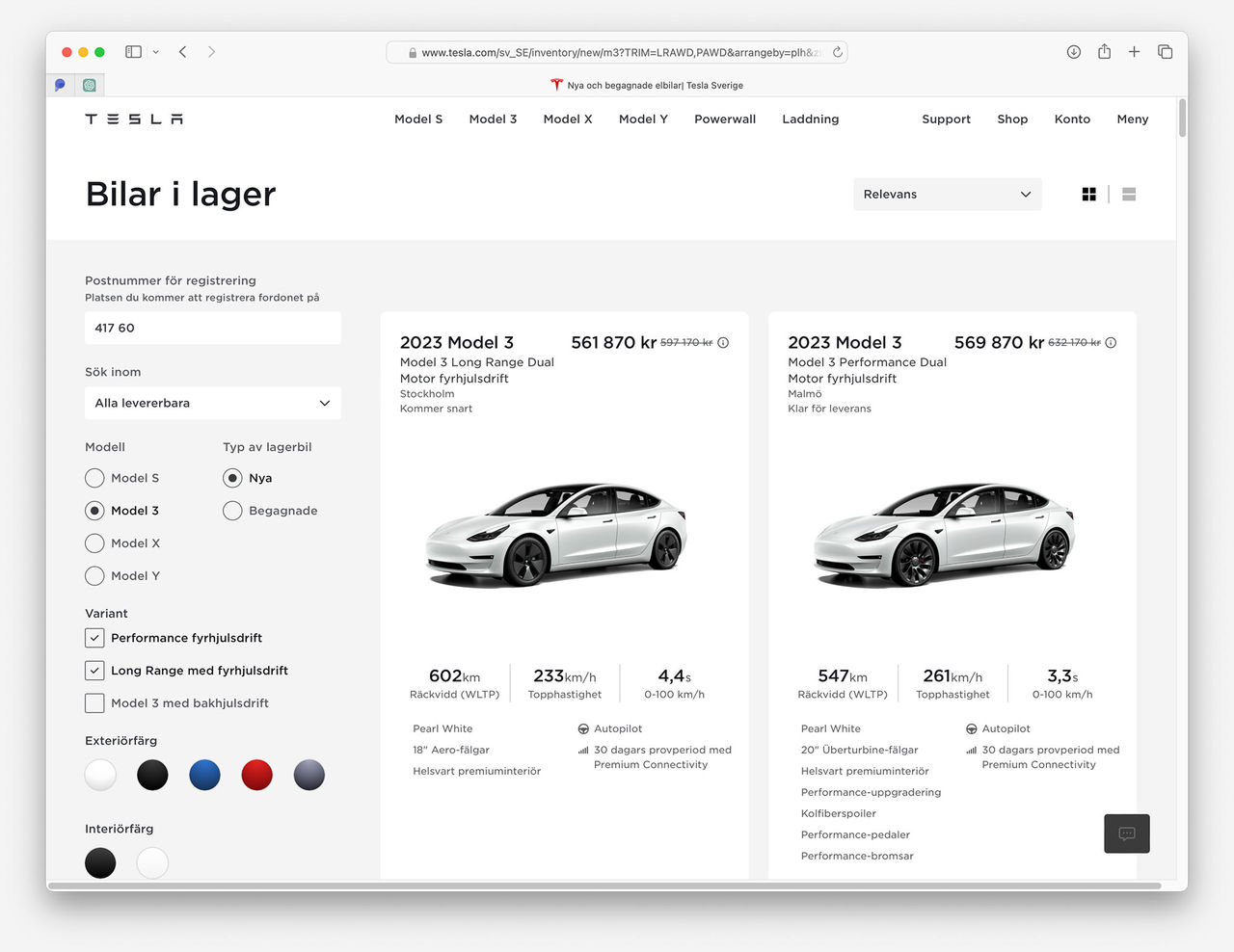Screen dimensions: 1234x952
Task: Open the chat support widget
Action: [x=1126, y=833]
